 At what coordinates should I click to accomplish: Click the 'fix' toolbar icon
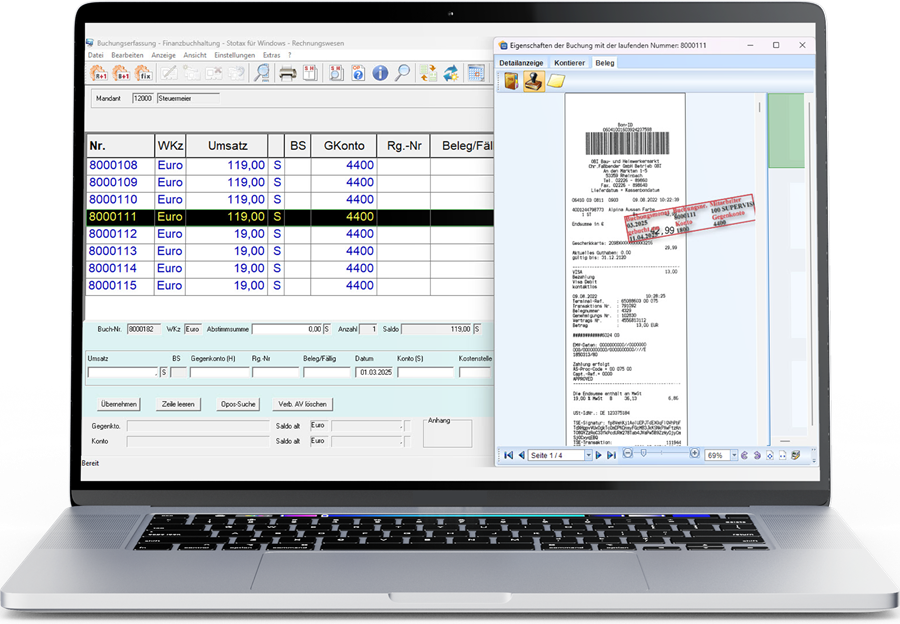pos(143,73)
